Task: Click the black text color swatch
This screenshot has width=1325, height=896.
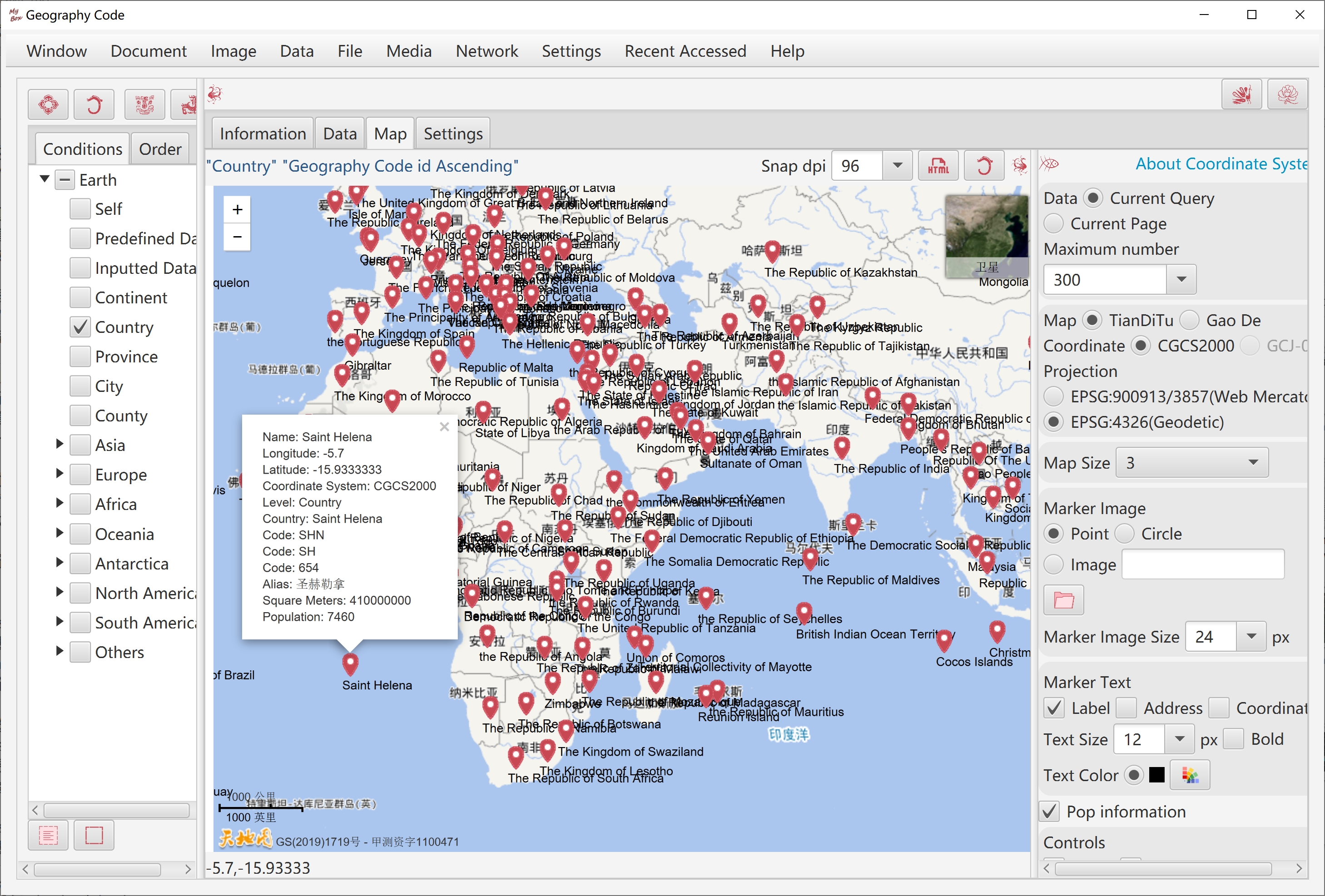Action: (x=1156, y=775)
